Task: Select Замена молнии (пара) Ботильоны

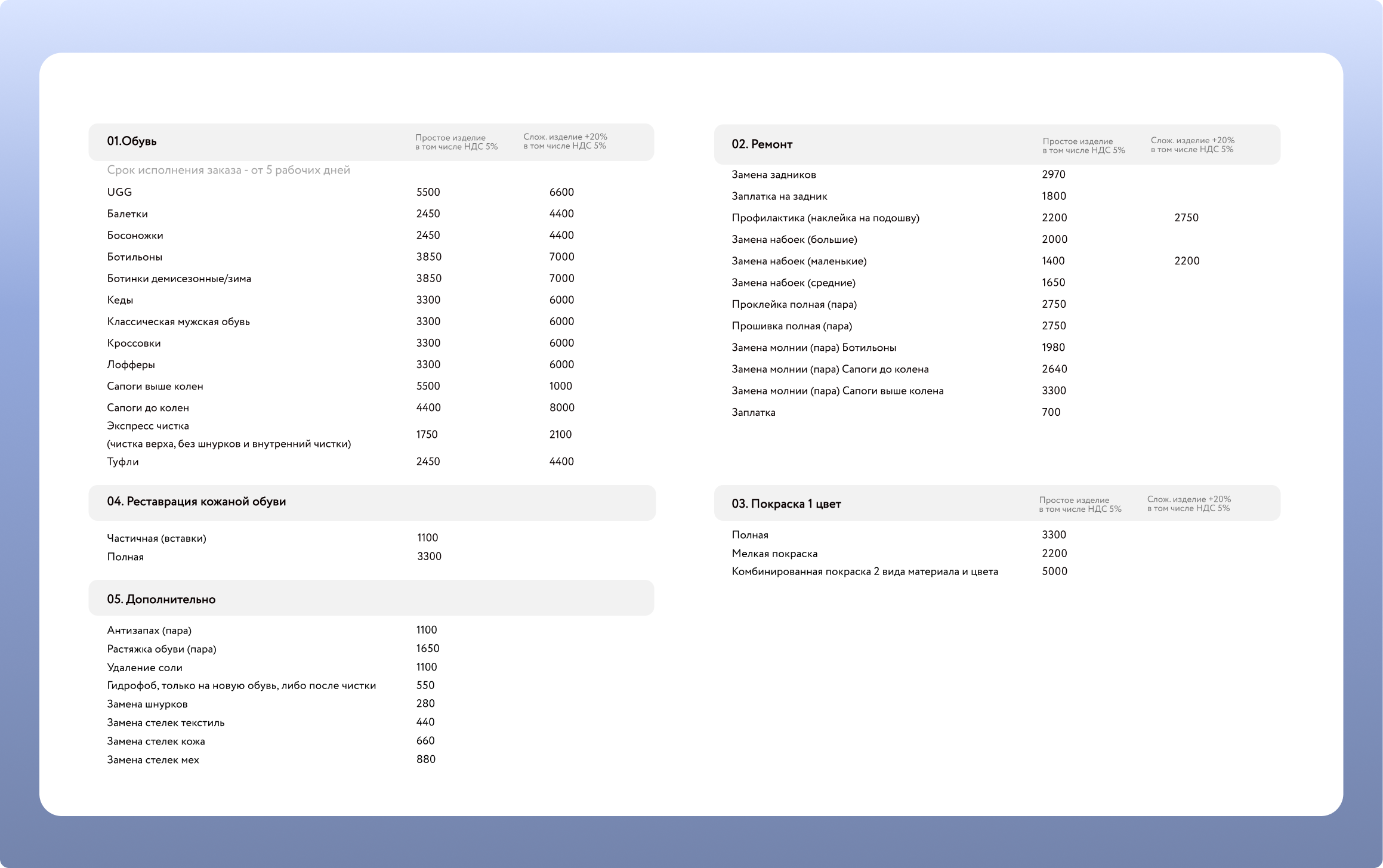Action: point(814,348)
